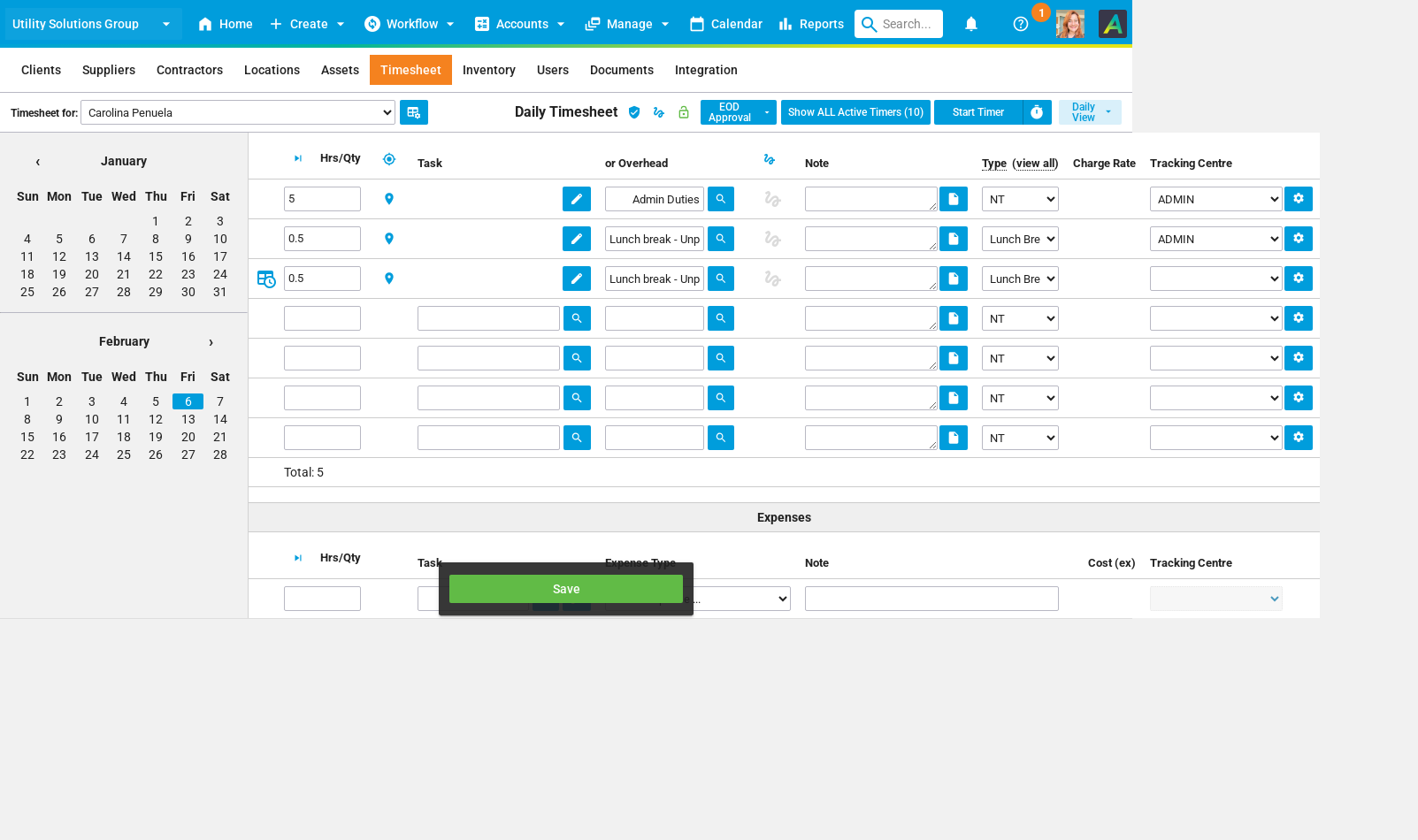
Task: Open the help question mark icon
Action: (x=1020, y=24)
